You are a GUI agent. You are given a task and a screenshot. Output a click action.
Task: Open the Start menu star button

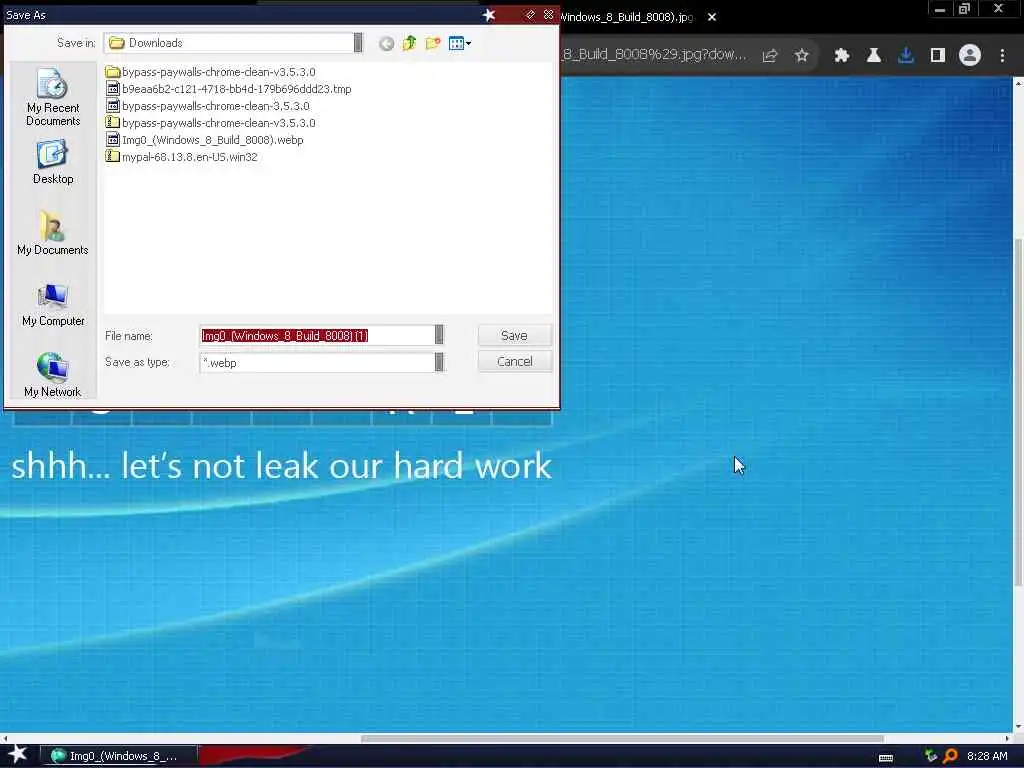click(18, 755)
